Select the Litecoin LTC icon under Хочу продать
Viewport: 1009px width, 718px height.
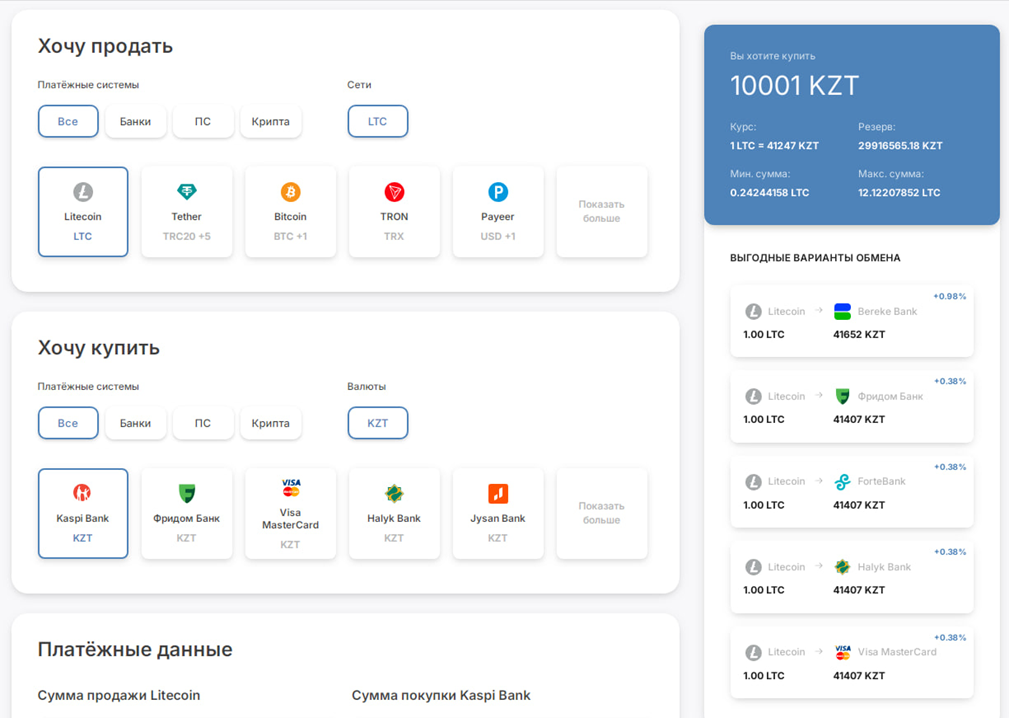pos(83,211)
